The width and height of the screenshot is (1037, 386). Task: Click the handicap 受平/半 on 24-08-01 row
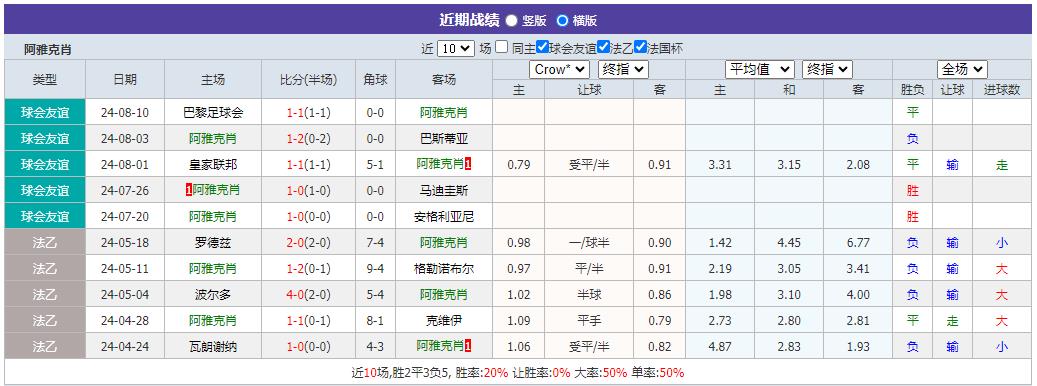click(589, 165)
